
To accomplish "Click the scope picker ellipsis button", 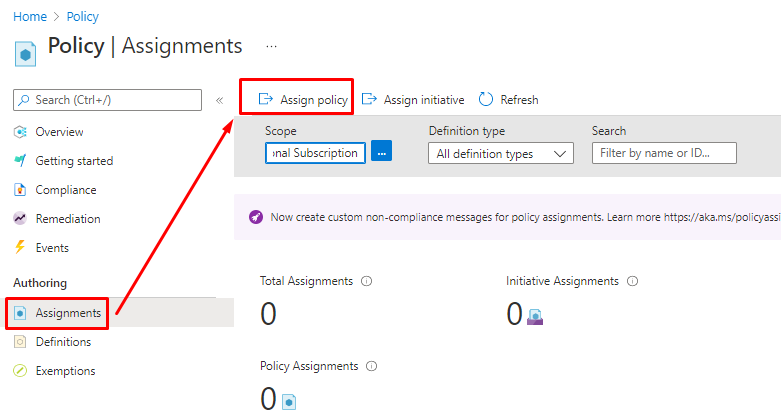I will pos(381,152).
